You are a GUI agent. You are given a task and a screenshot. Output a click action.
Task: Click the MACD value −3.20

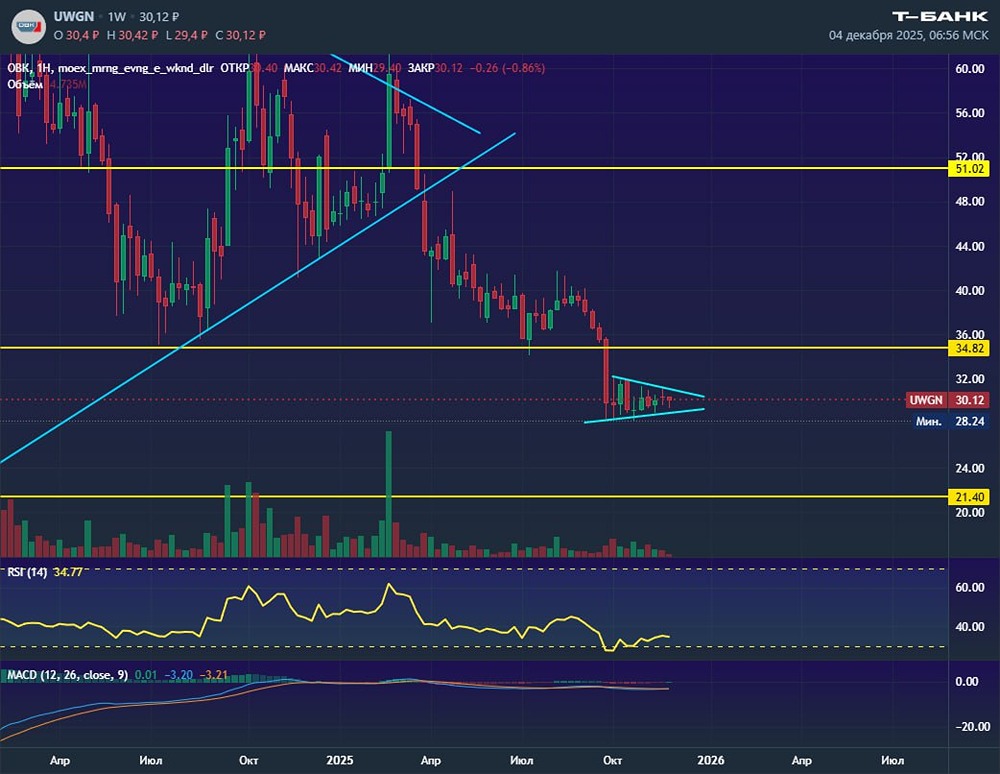click(x=179, y=675)
